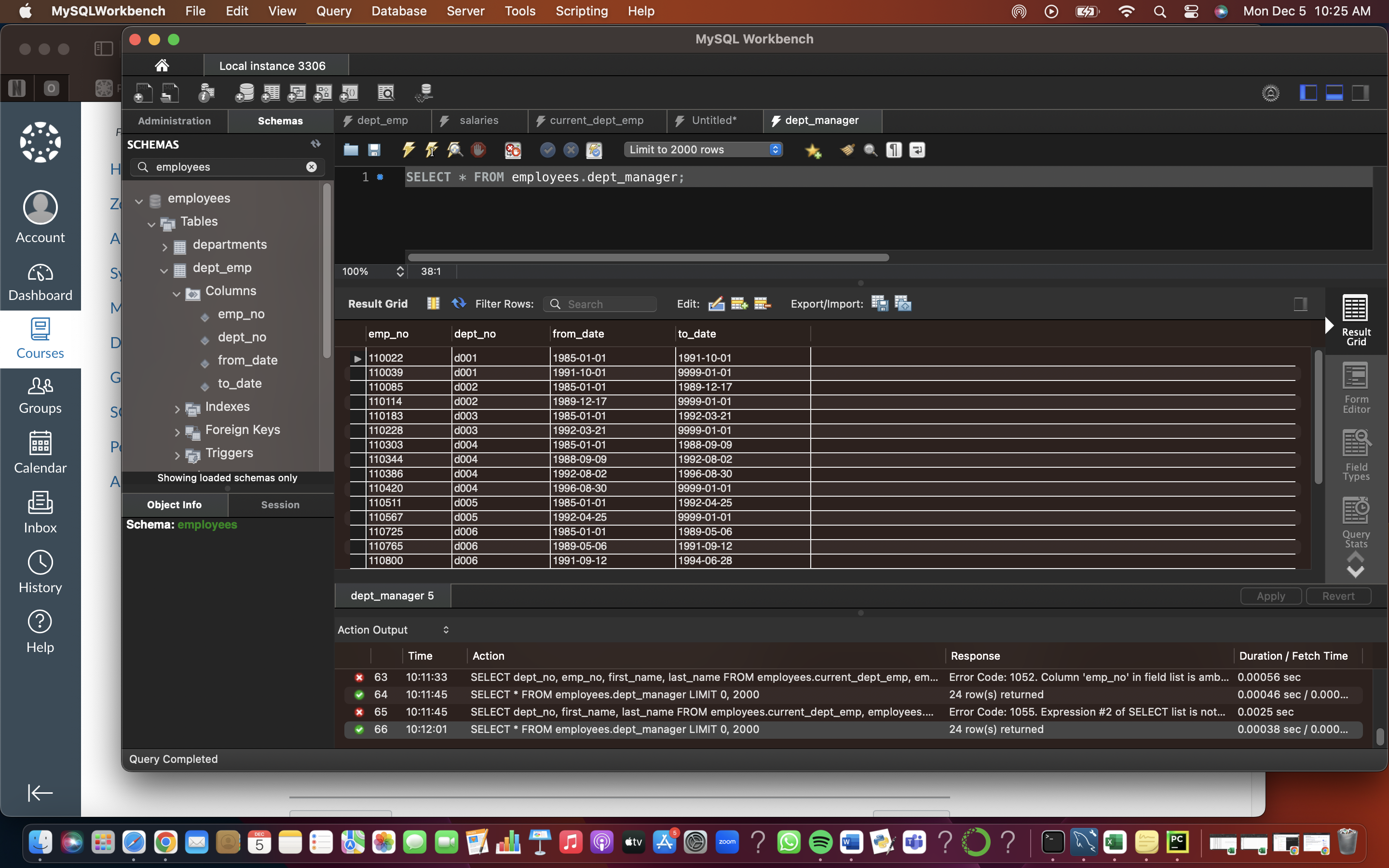This screenshot has width=1389, height=868.
Task: Save the query snippet with the star icon
Action: click(x=814, y=150)
